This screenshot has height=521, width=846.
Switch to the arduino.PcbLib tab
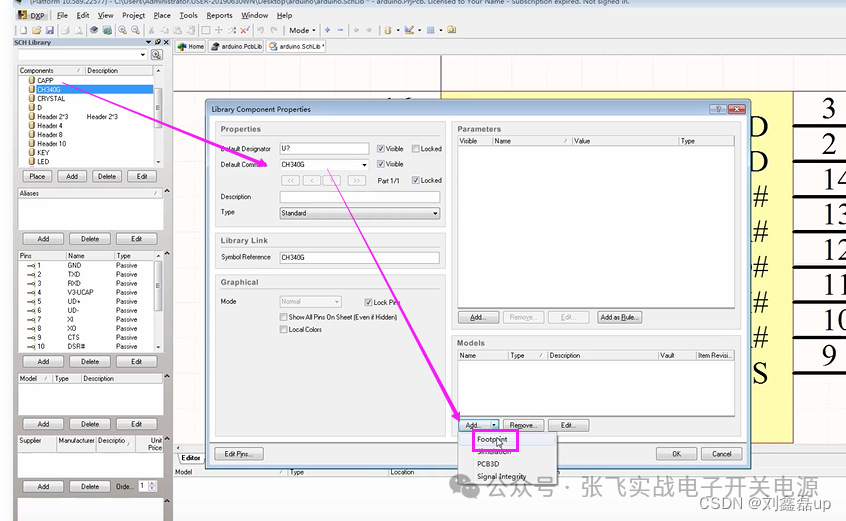(x=237, y=46)
